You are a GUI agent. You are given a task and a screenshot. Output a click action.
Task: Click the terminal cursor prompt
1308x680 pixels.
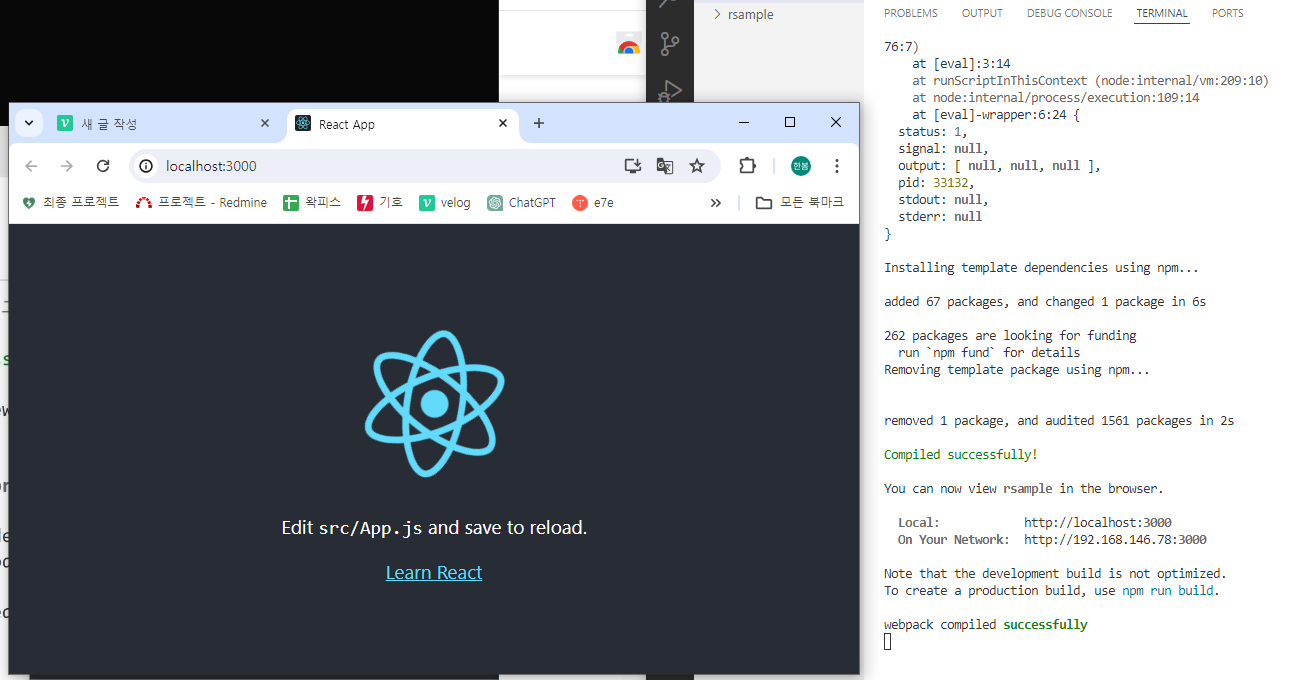pyautogui.click(x=887, y=641)
